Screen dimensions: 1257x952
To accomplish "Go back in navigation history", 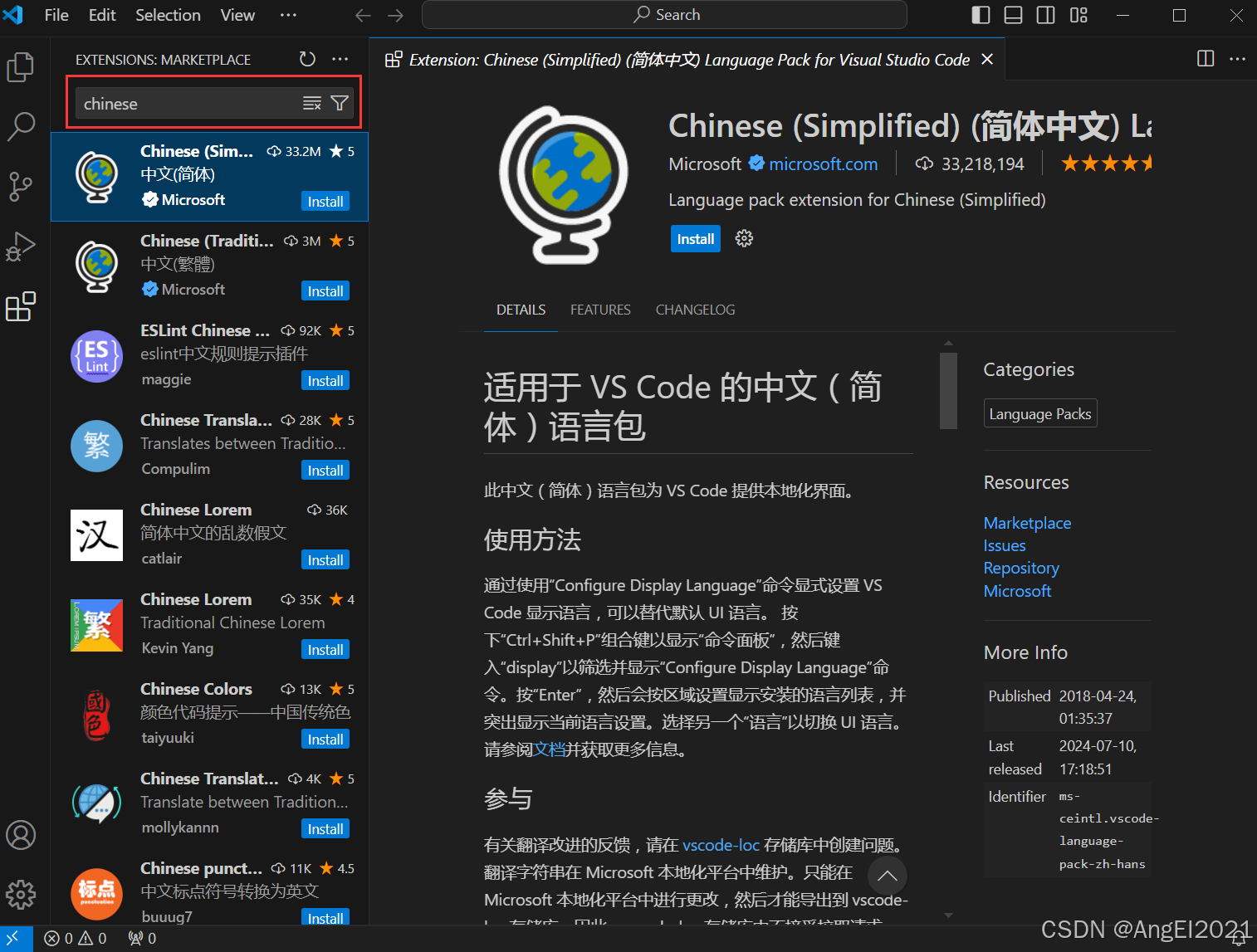I will pyautogui.click(x=363, y=15).
